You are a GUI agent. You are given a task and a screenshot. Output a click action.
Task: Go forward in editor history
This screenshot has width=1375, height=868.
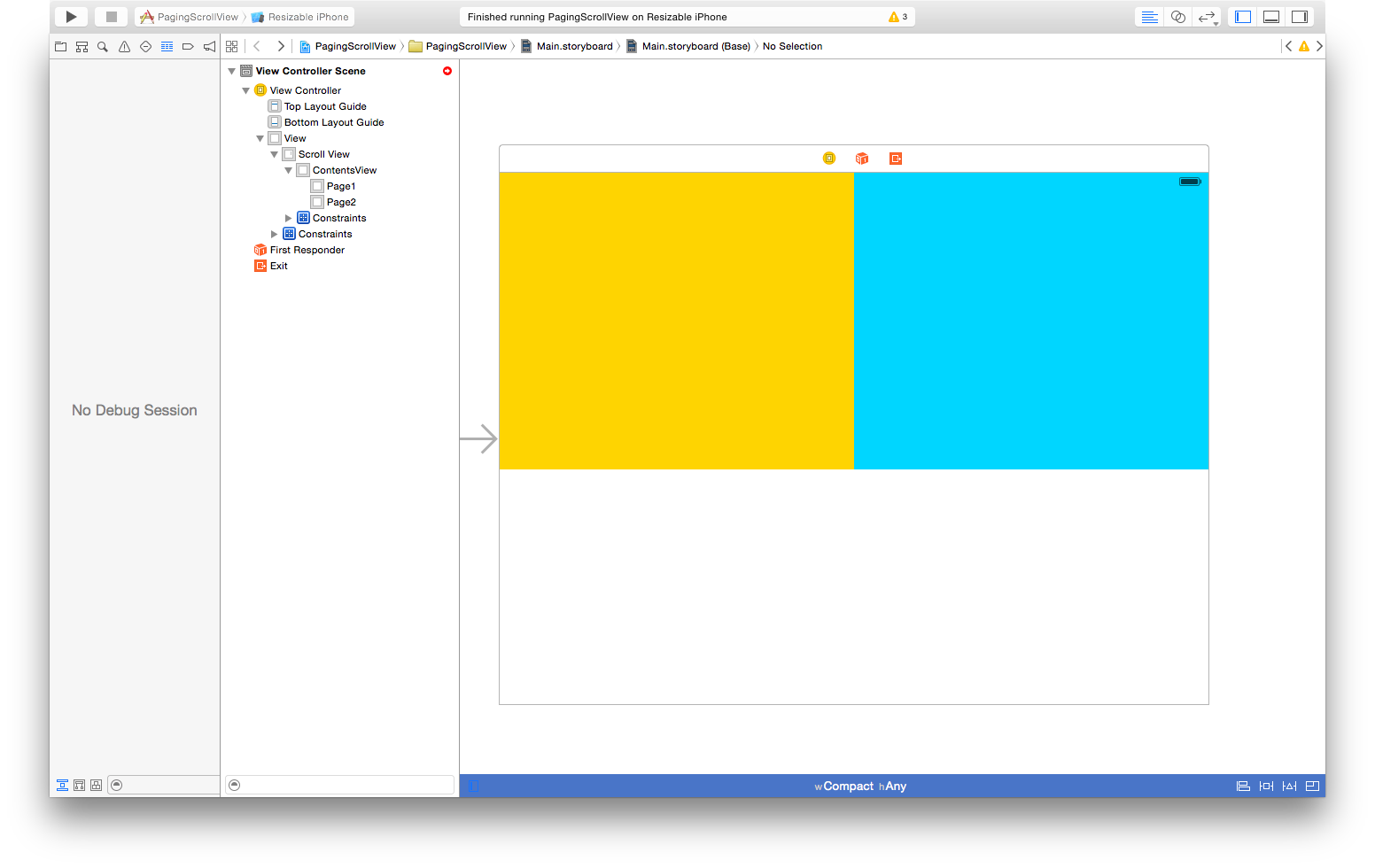pyautogui.click(x=281, y=46)
